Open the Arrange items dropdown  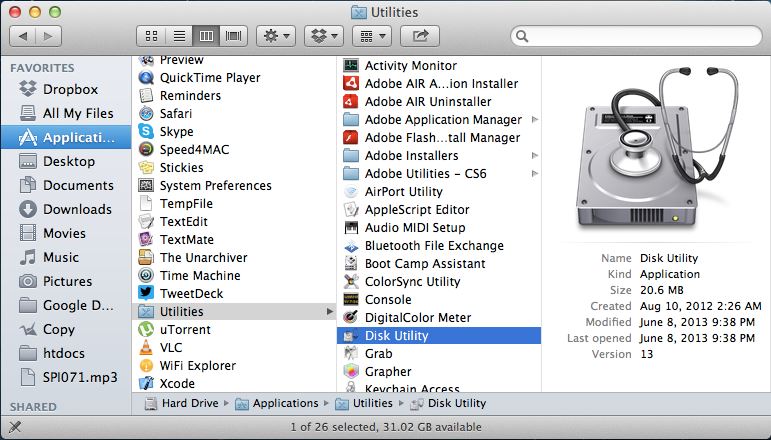pyautogui.click(x=372, y=36)
